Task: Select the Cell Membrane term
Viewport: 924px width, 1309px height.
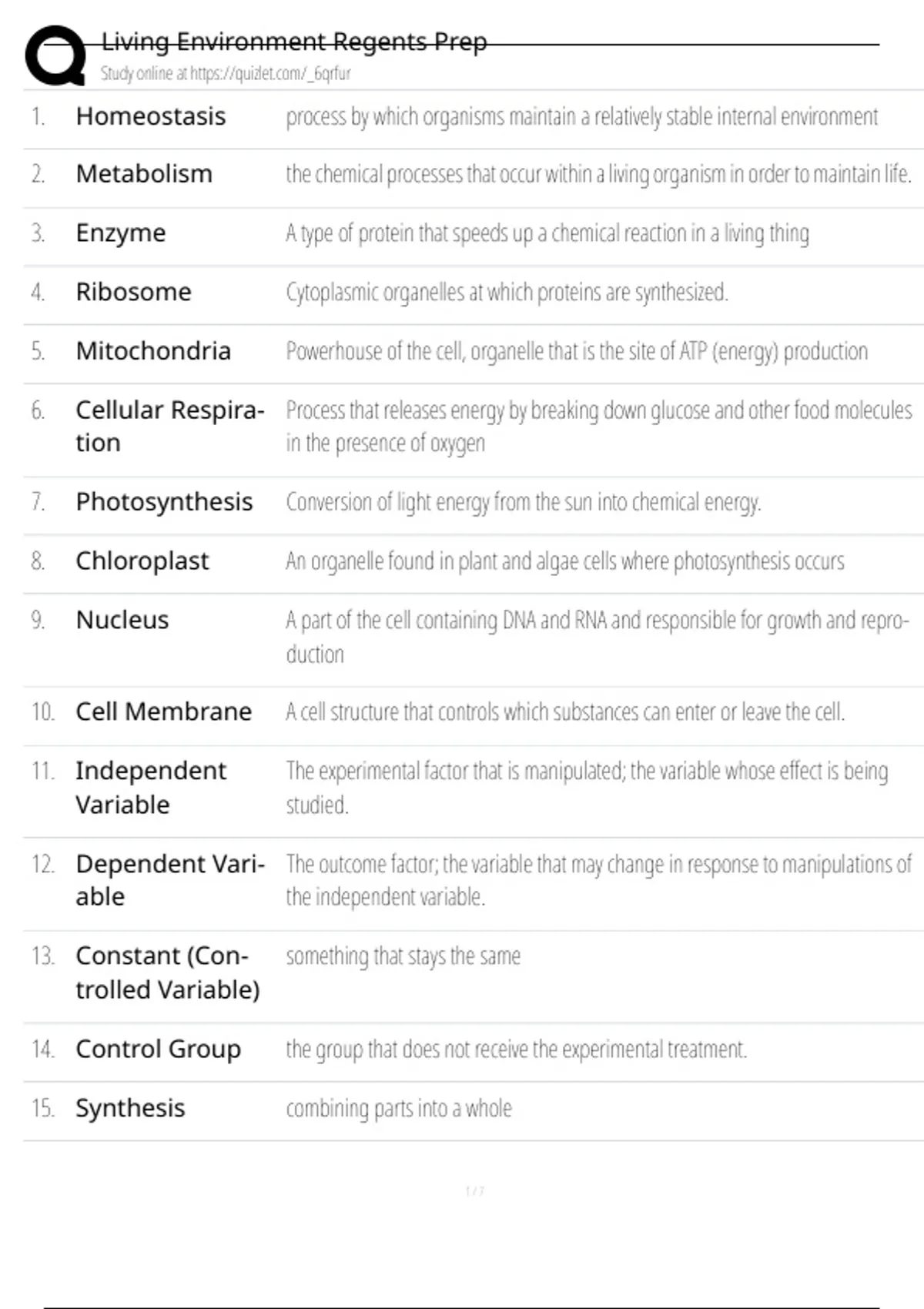Action: tap(163, 711)
